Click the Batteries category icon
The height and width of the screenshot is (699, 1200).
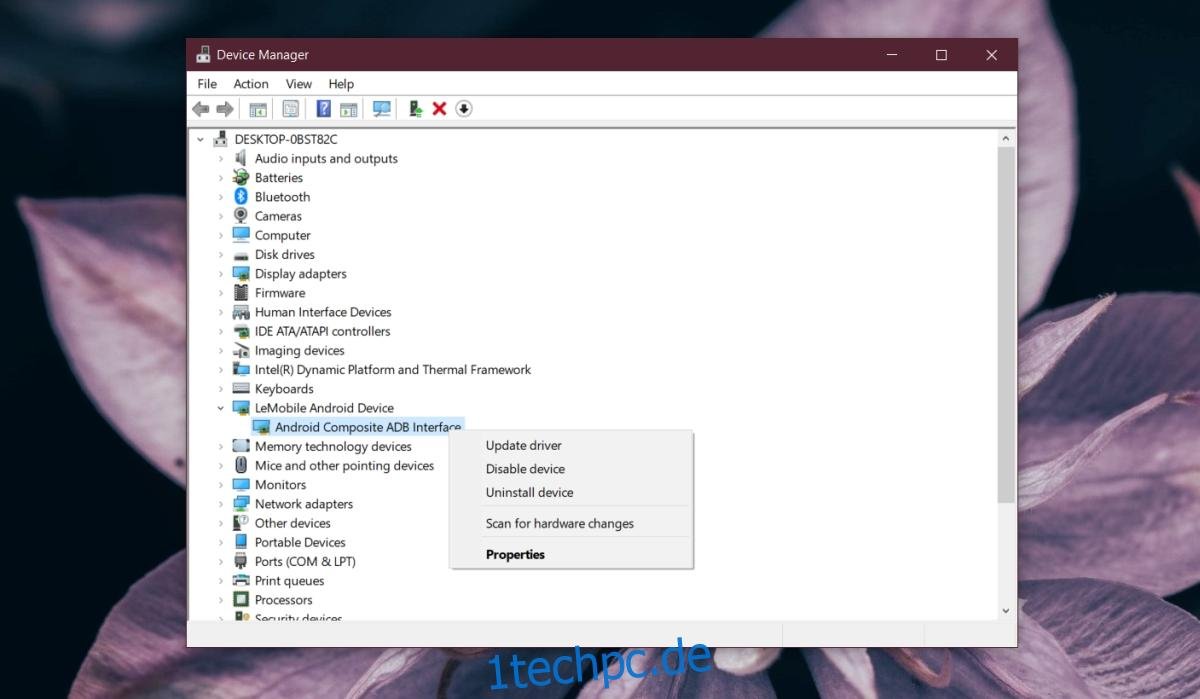coord(241,177)
